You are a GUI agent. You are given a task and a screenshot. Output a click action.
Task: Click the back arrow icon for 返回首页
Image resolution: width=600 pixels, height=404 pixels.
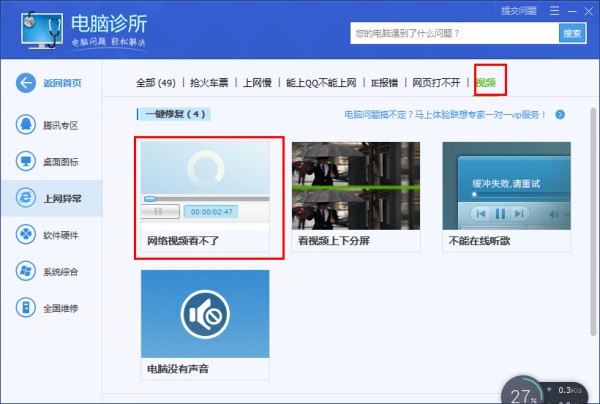point(26,83)
